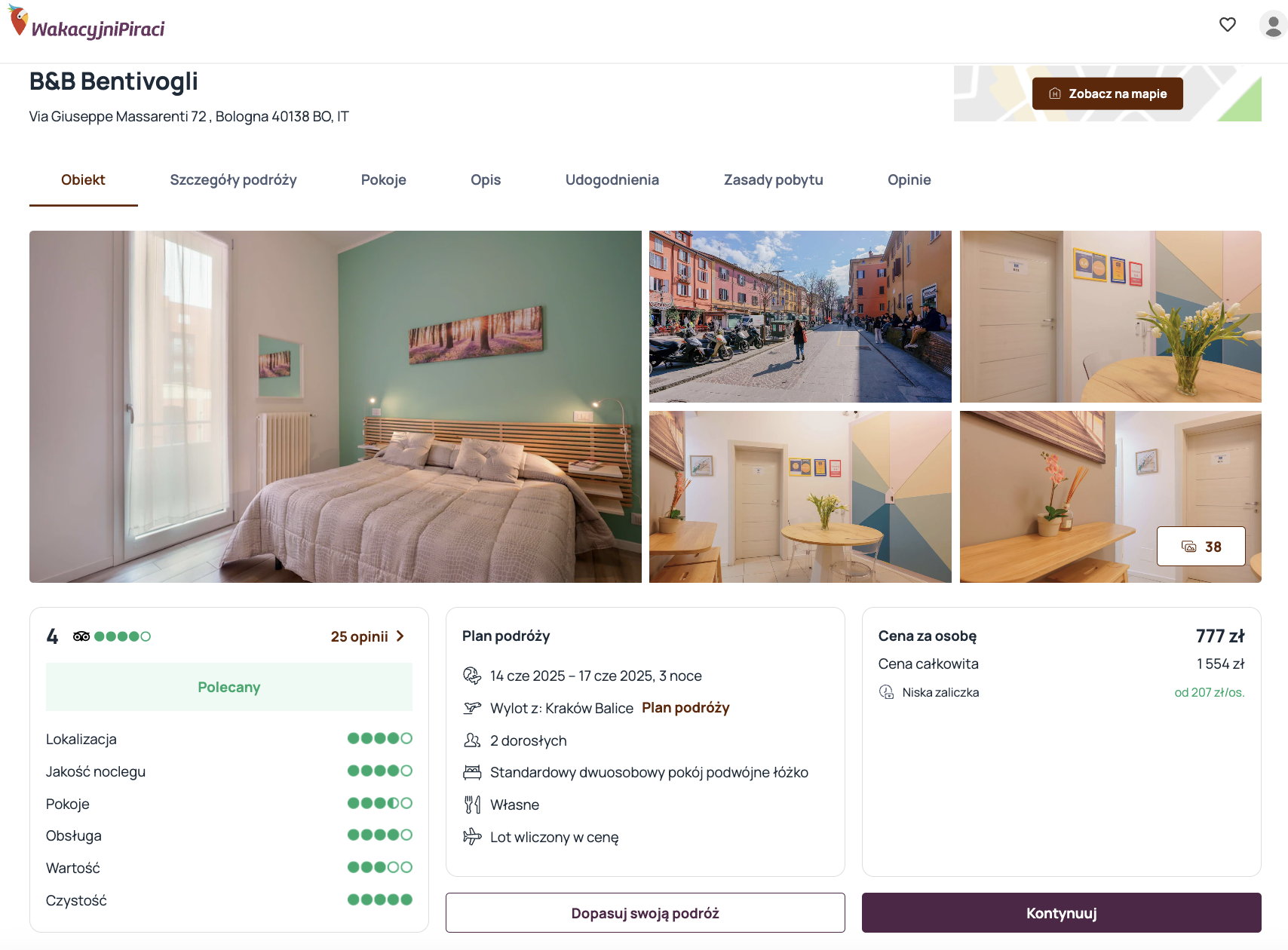Expand the 25 opinii reviews chevron
The image size is (1288, 950).
[400, 636]
